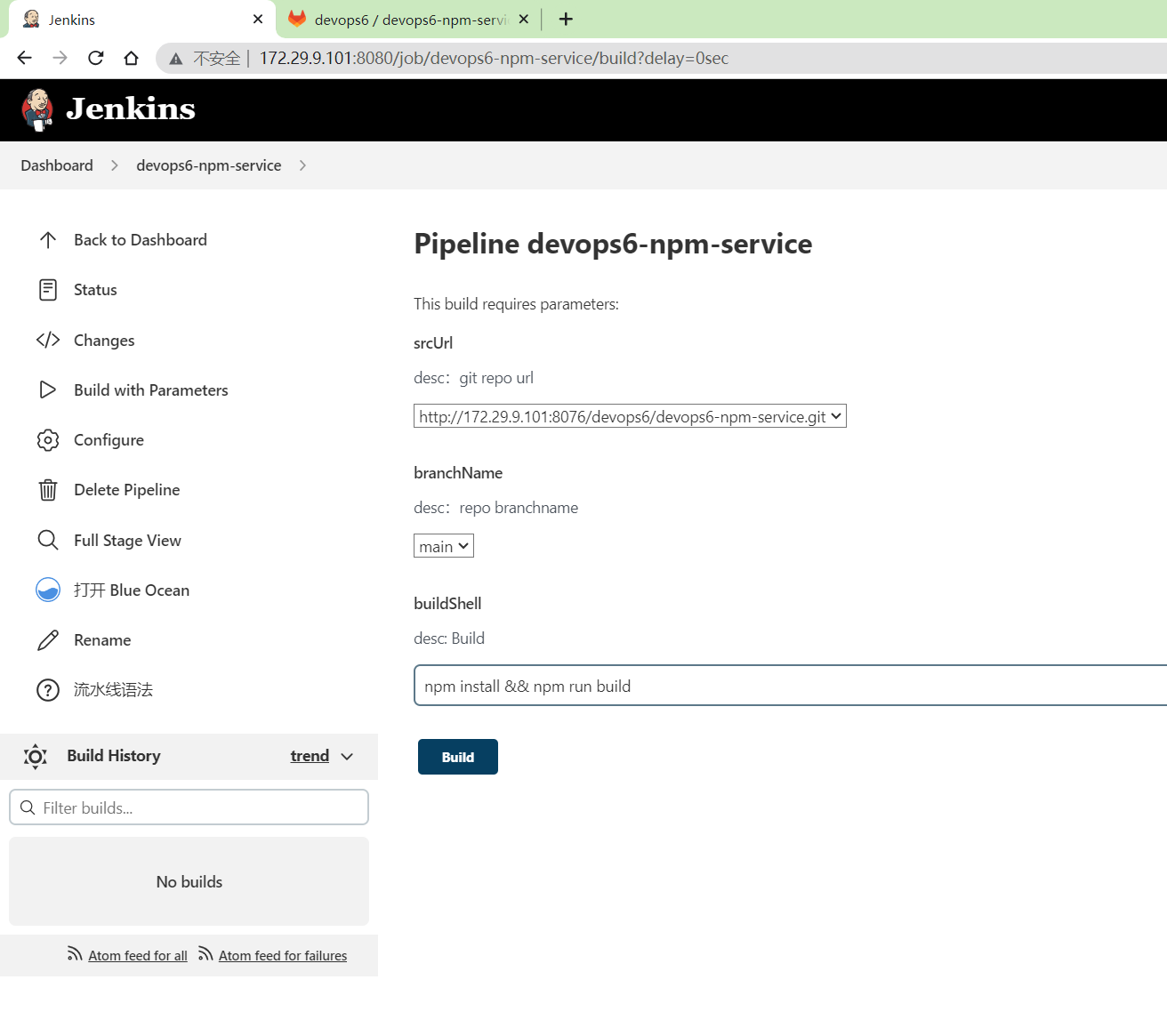Screen dimensions: 1167x1036
Task: Open the srcUrl repository dropdown
Action: [630, 416]
